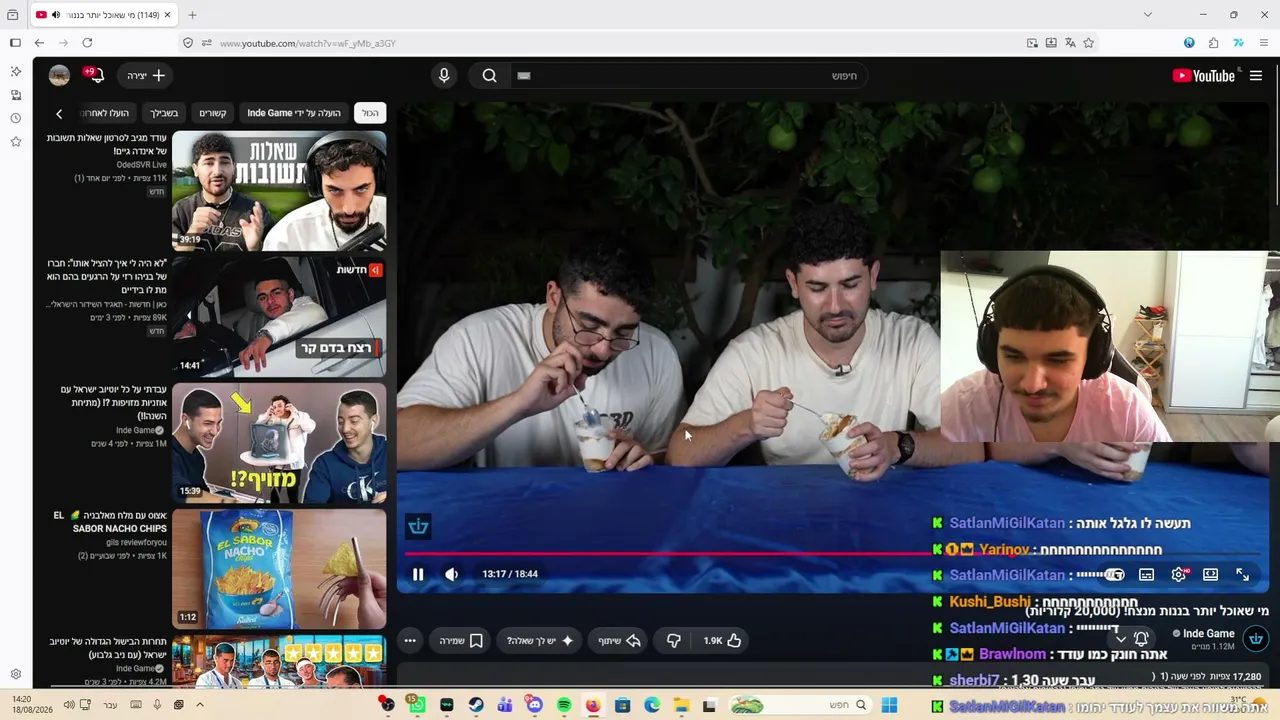Save the video with שמירה button

461,640
